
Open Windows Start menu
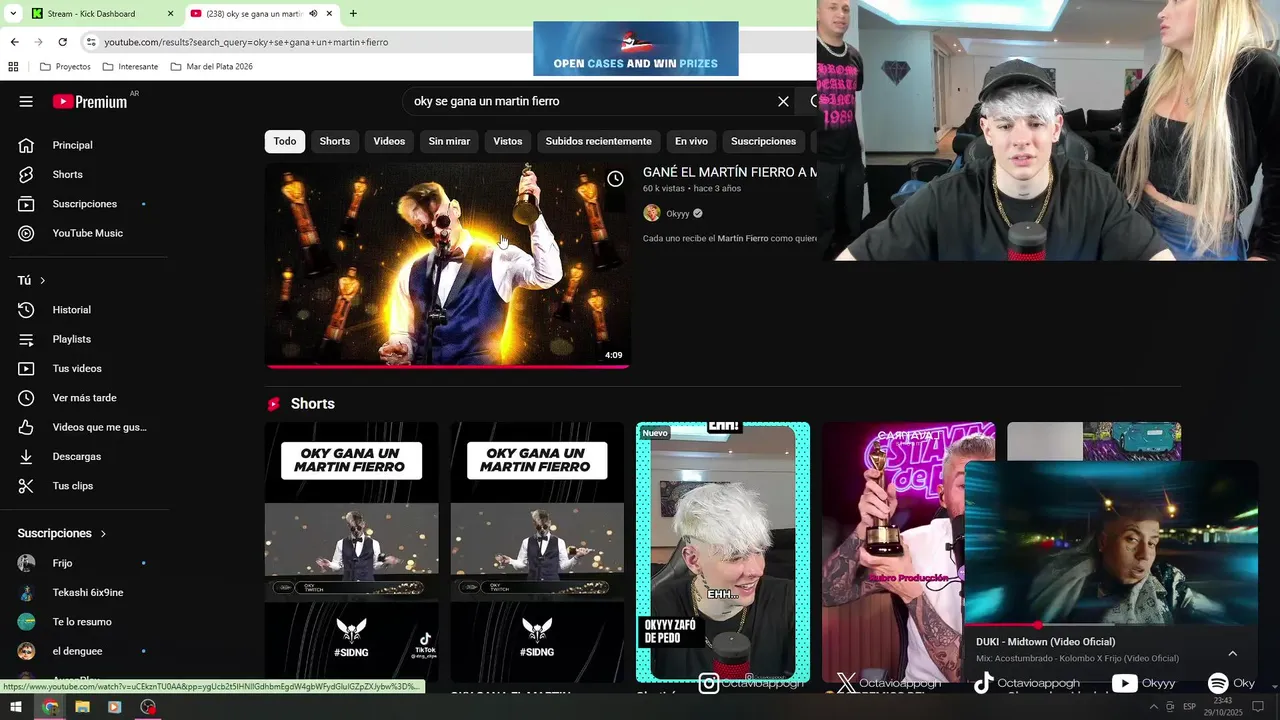pos(15,707)
